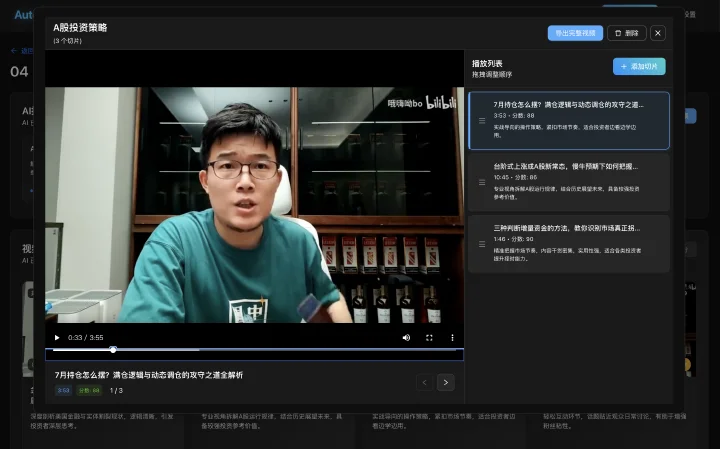Click the 3:53 duration badge below video
The image size is (720, 449).
[x=63, y=390]
